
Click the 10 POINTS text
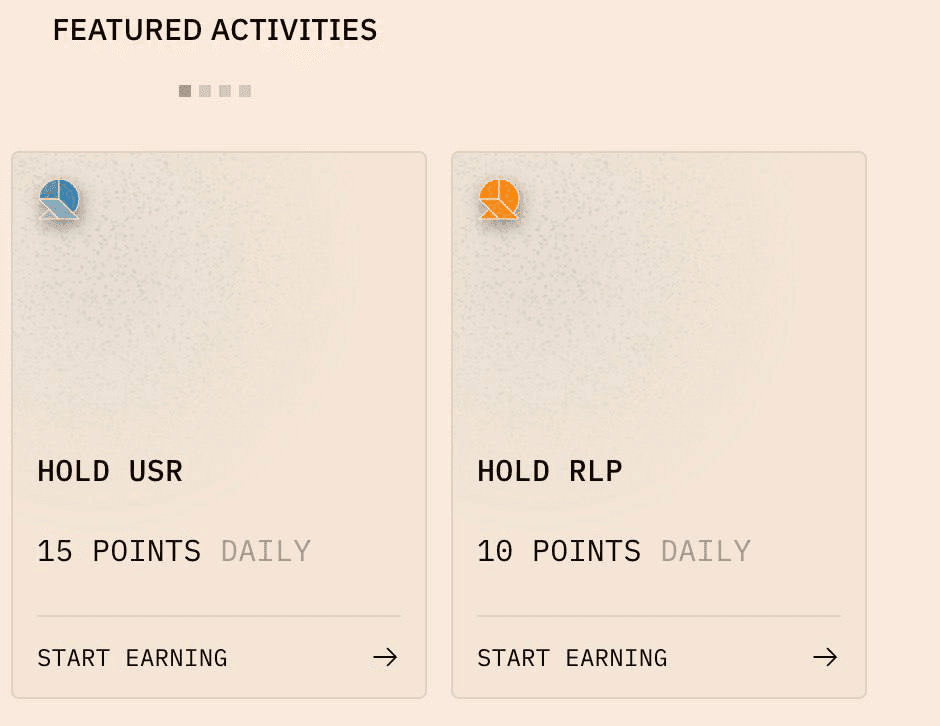pyautogui.click(x=559, y=551)
